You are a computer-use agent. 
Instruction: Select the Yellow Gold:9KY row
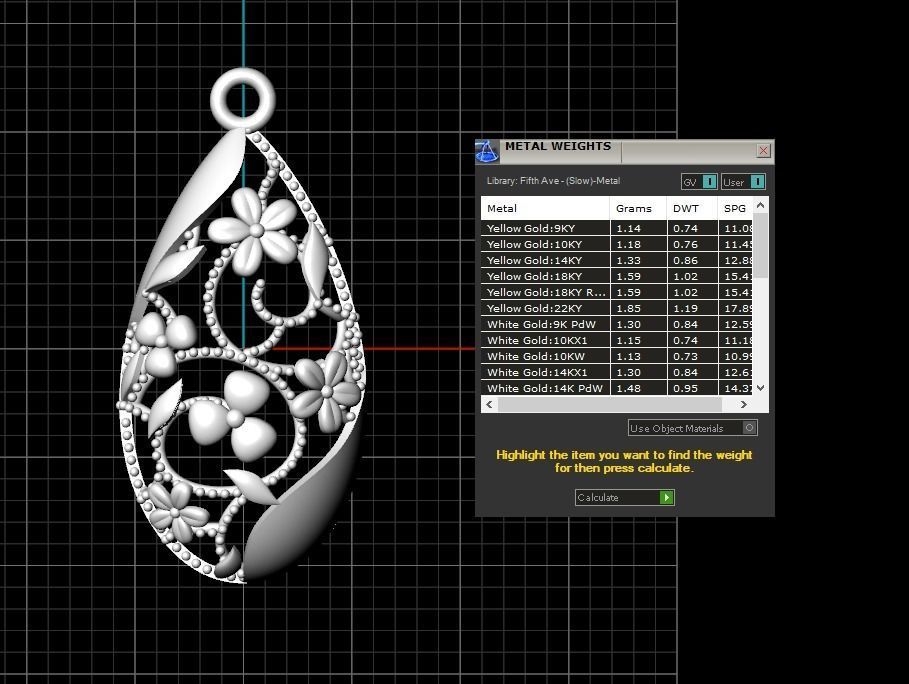[617, 228]
